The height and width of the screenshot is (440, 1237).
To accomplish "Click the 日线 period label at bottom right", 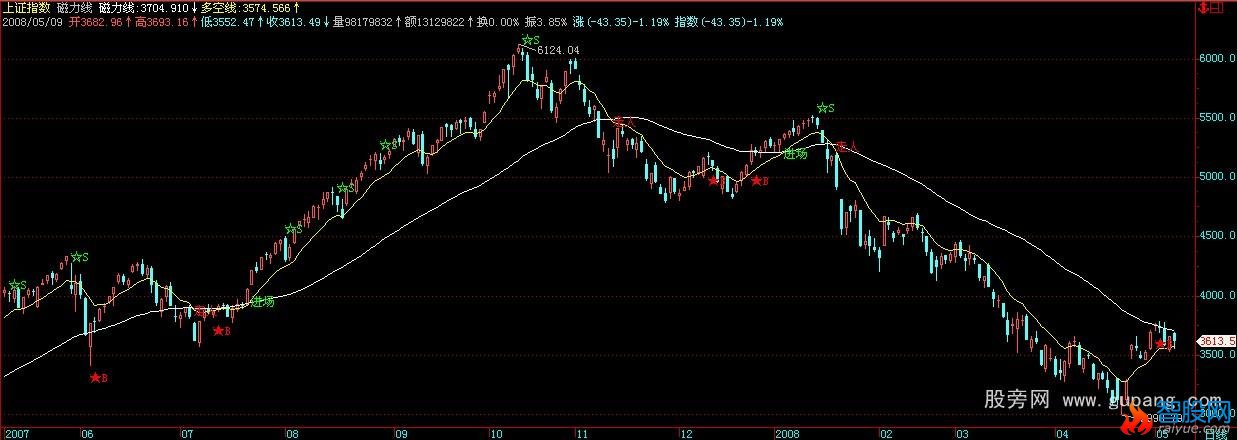I will [1215, 434].
